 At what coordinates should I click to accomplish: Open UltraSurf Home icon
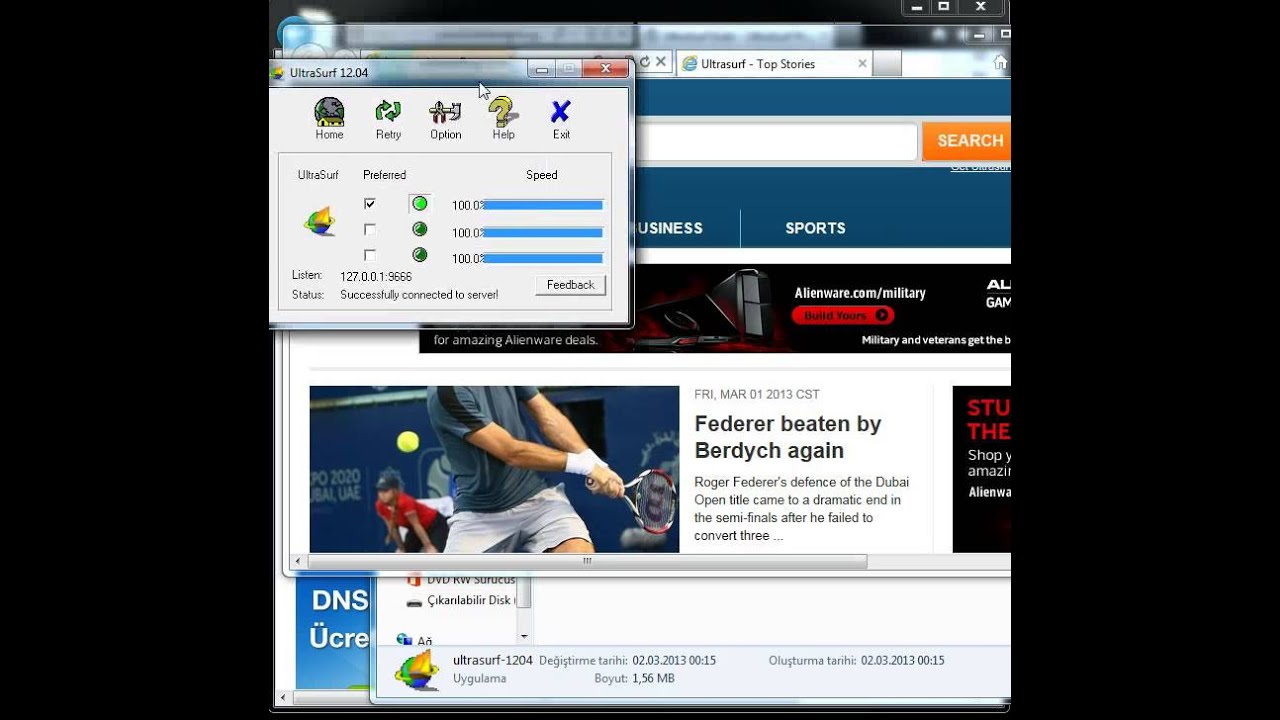[x=329, y=118]
